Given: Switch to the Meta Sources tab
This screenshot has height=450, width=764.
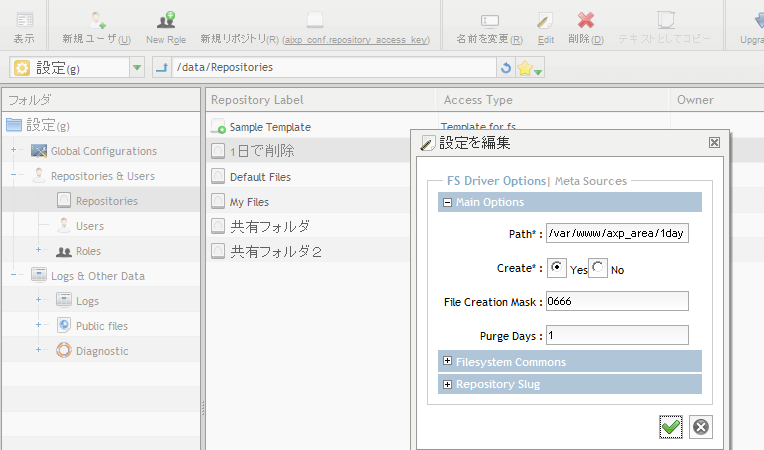Looking at the screenshot, I should point(590,181).
